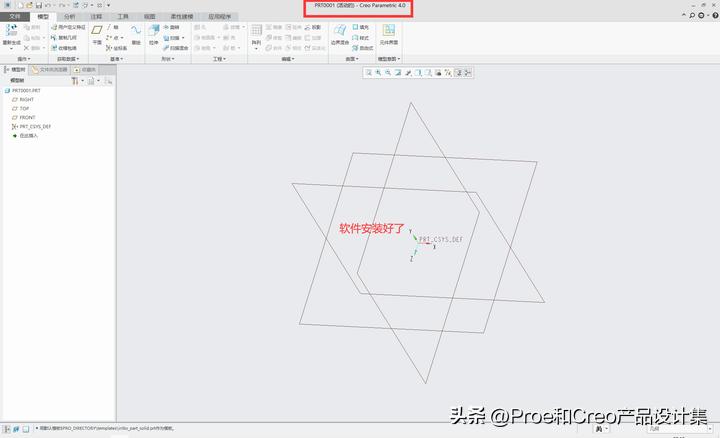The height and width of the screenshot is (438, 720).
Task: Open the search magnifier icon at top right
Action: 692,16
